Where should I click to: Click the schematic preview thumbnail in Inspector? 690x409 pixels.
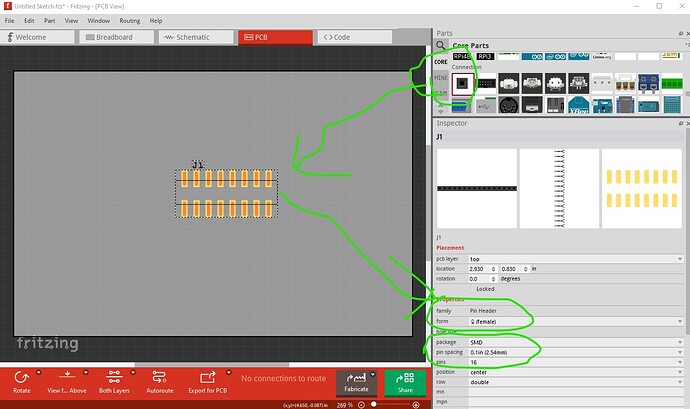pos(559,188)
